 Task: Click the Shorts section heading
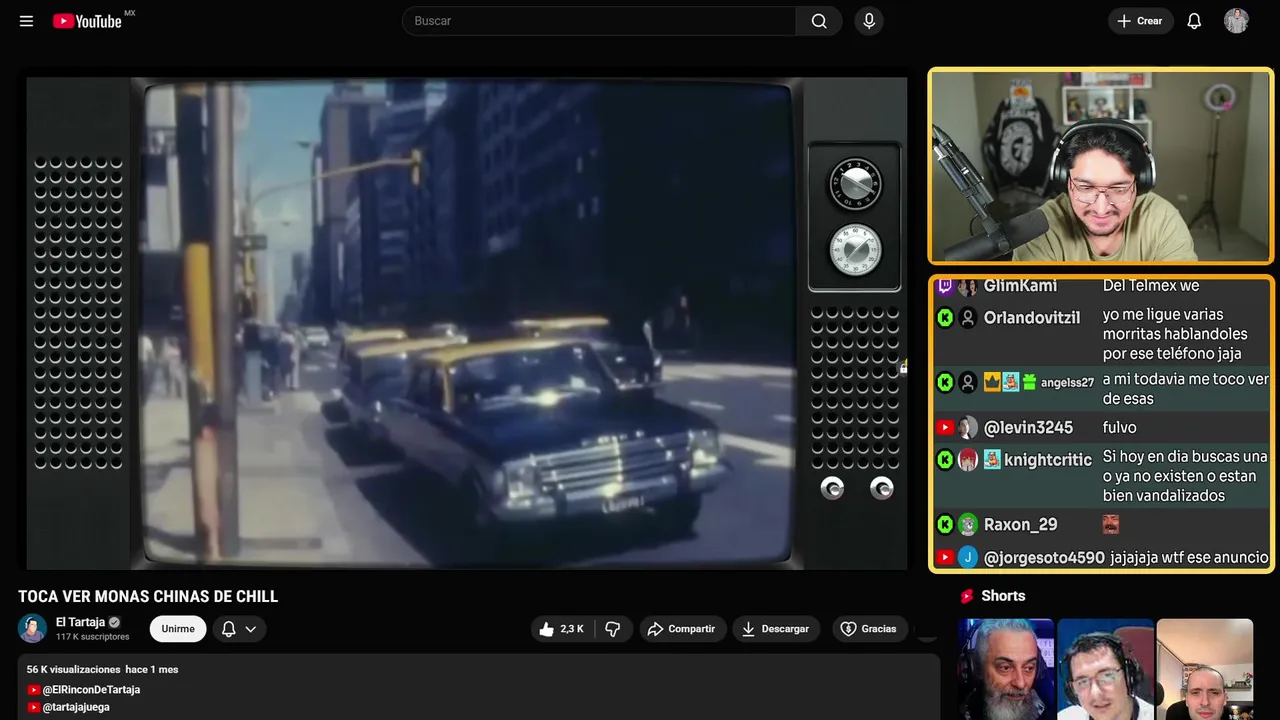click(1003, 596)
